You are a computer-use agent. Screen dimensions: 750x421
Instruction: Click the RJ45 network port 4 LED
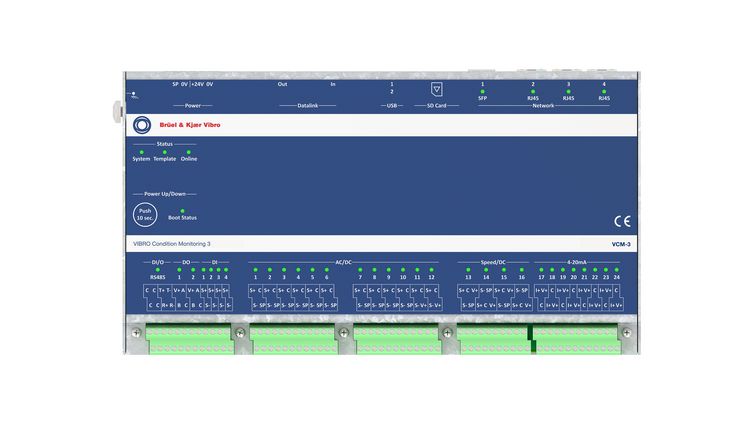tap(604, 91)
